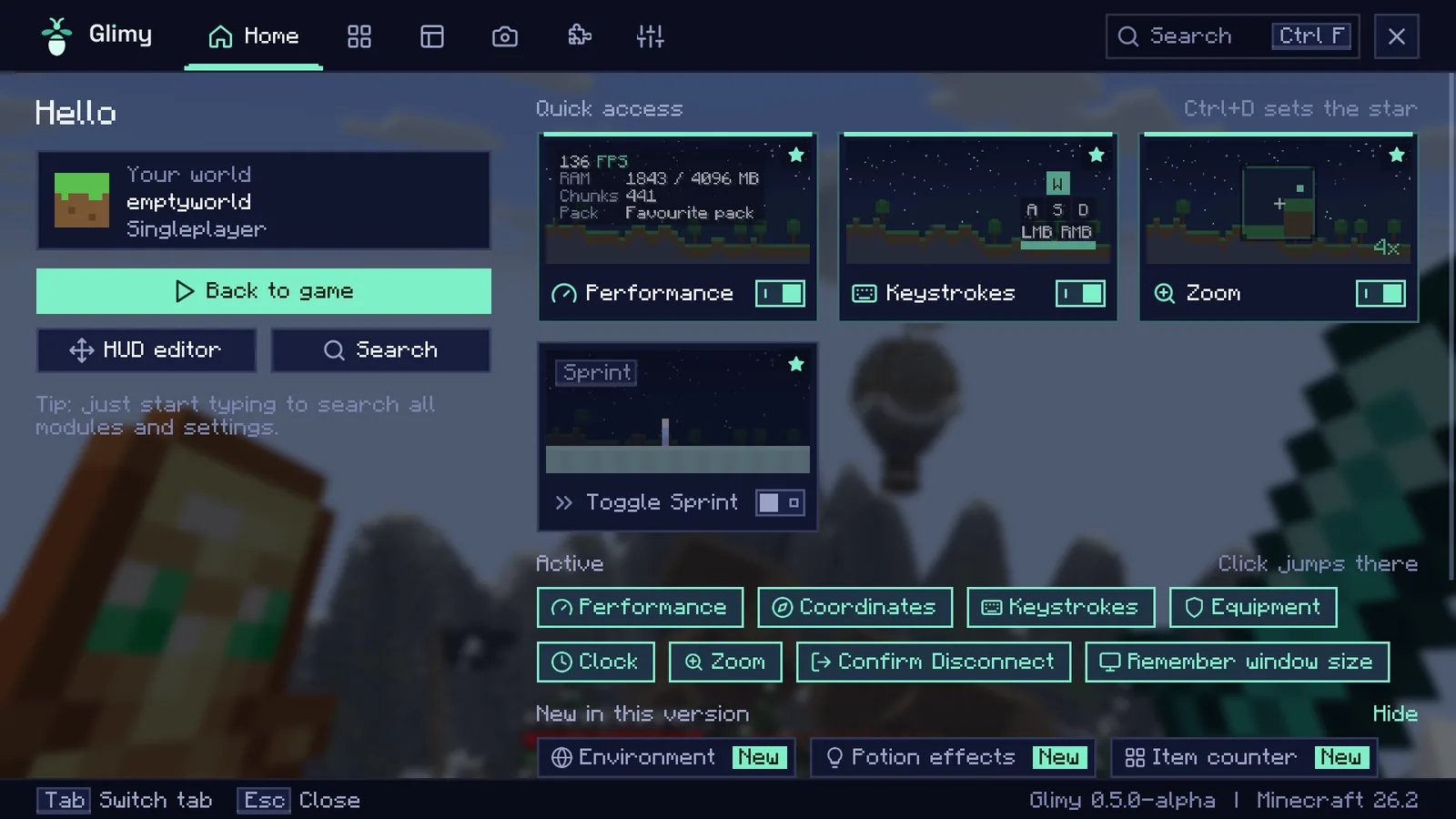Screen dimensions: 1456x819
Task: Click the Tab Switch tab hint
Action: pos(125,801)
